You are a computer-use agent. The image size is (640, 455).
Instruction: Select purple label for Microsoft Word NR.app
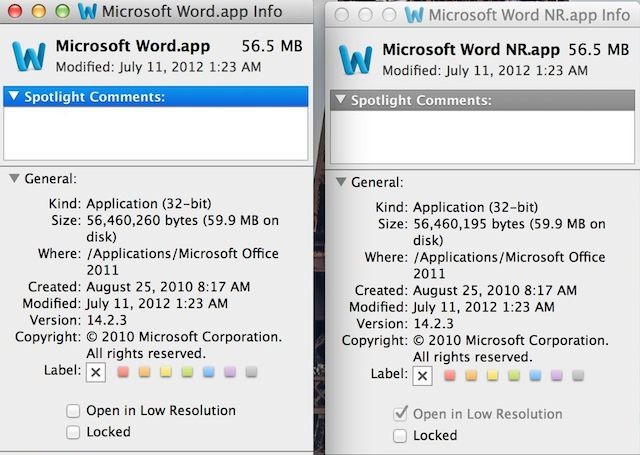[x=557, y=375]
